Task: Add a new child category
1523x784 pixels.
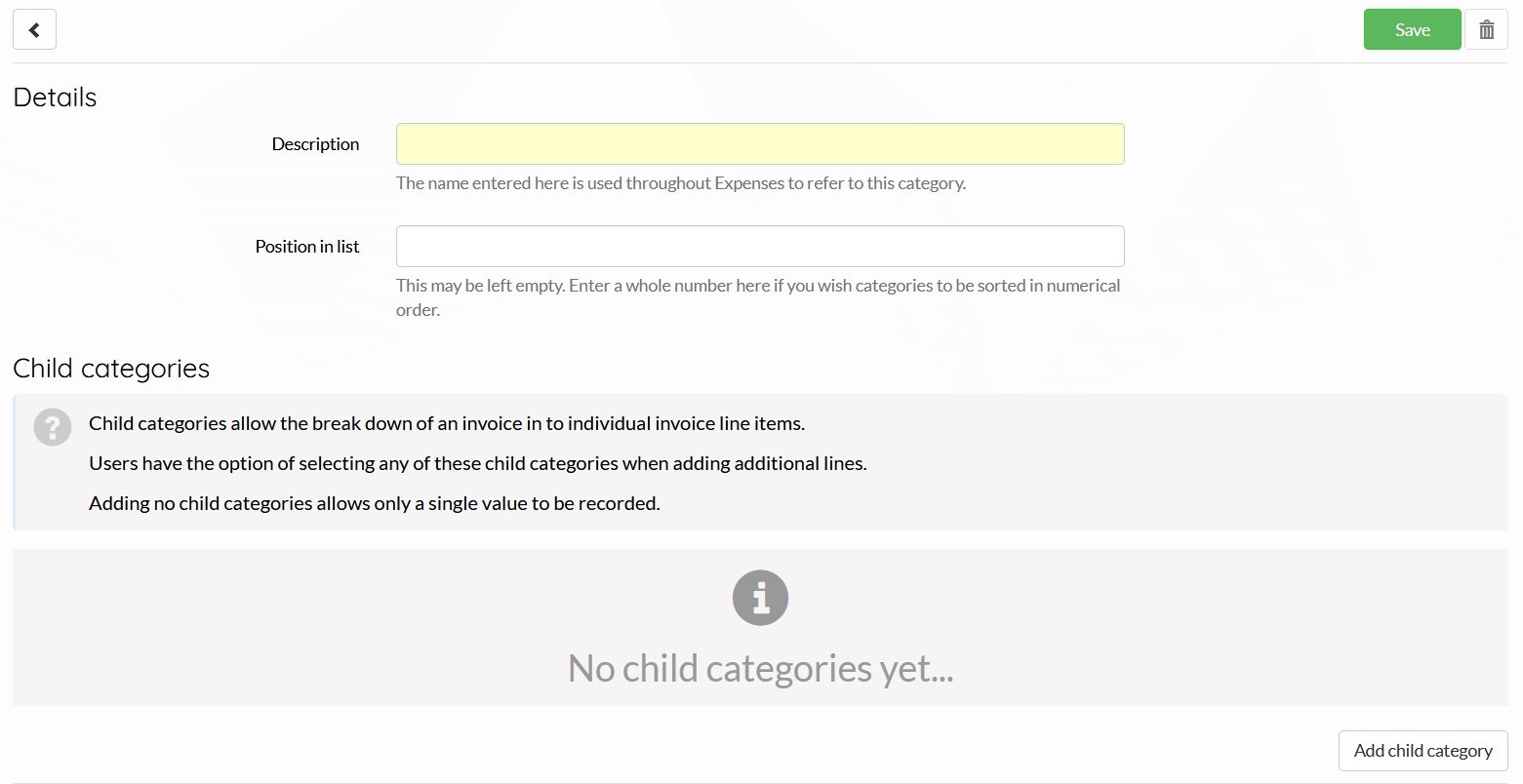Action: click(x=1423, y=751)
